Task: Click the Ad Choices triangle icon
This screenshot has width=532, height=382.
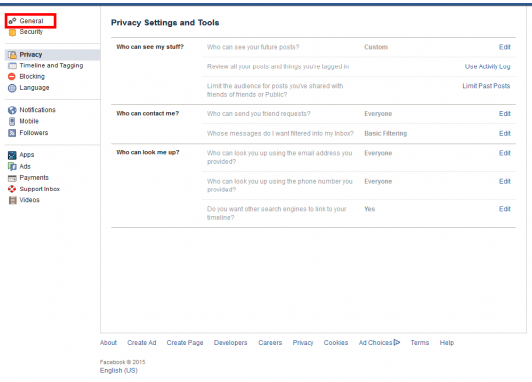Action: [x=397, y=342]
